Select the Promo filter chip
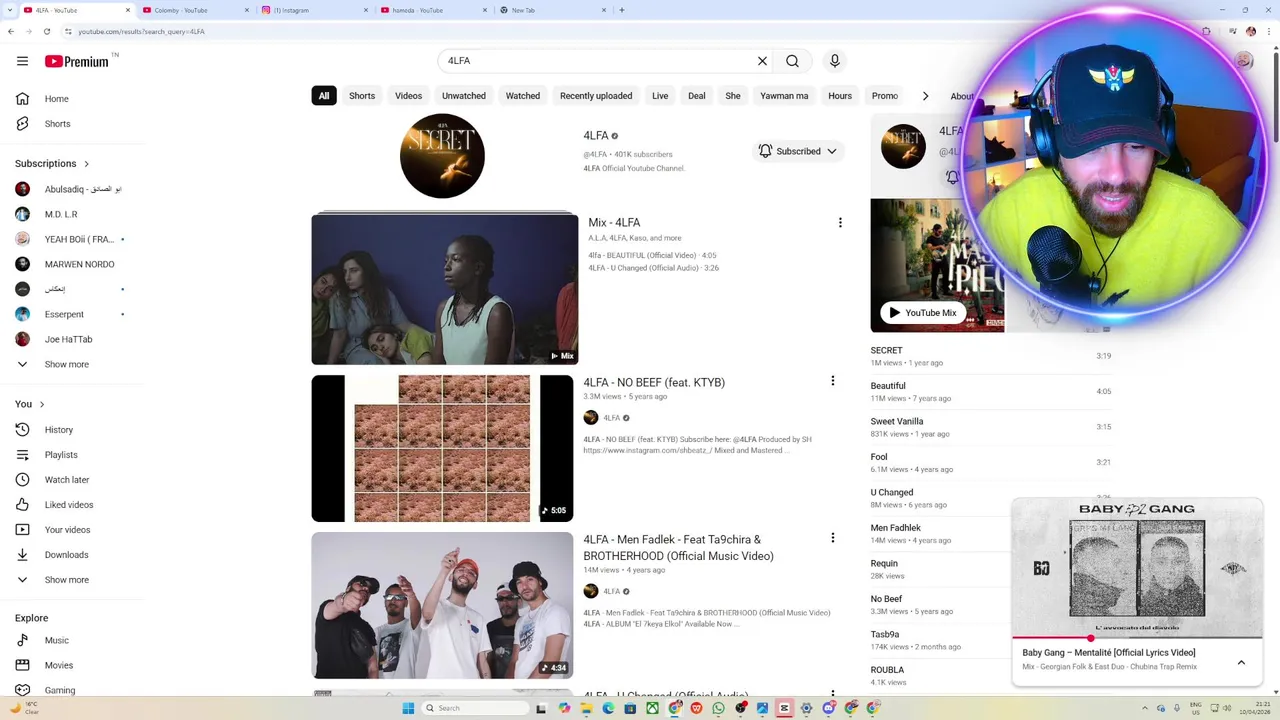 (x=885, y=96)
